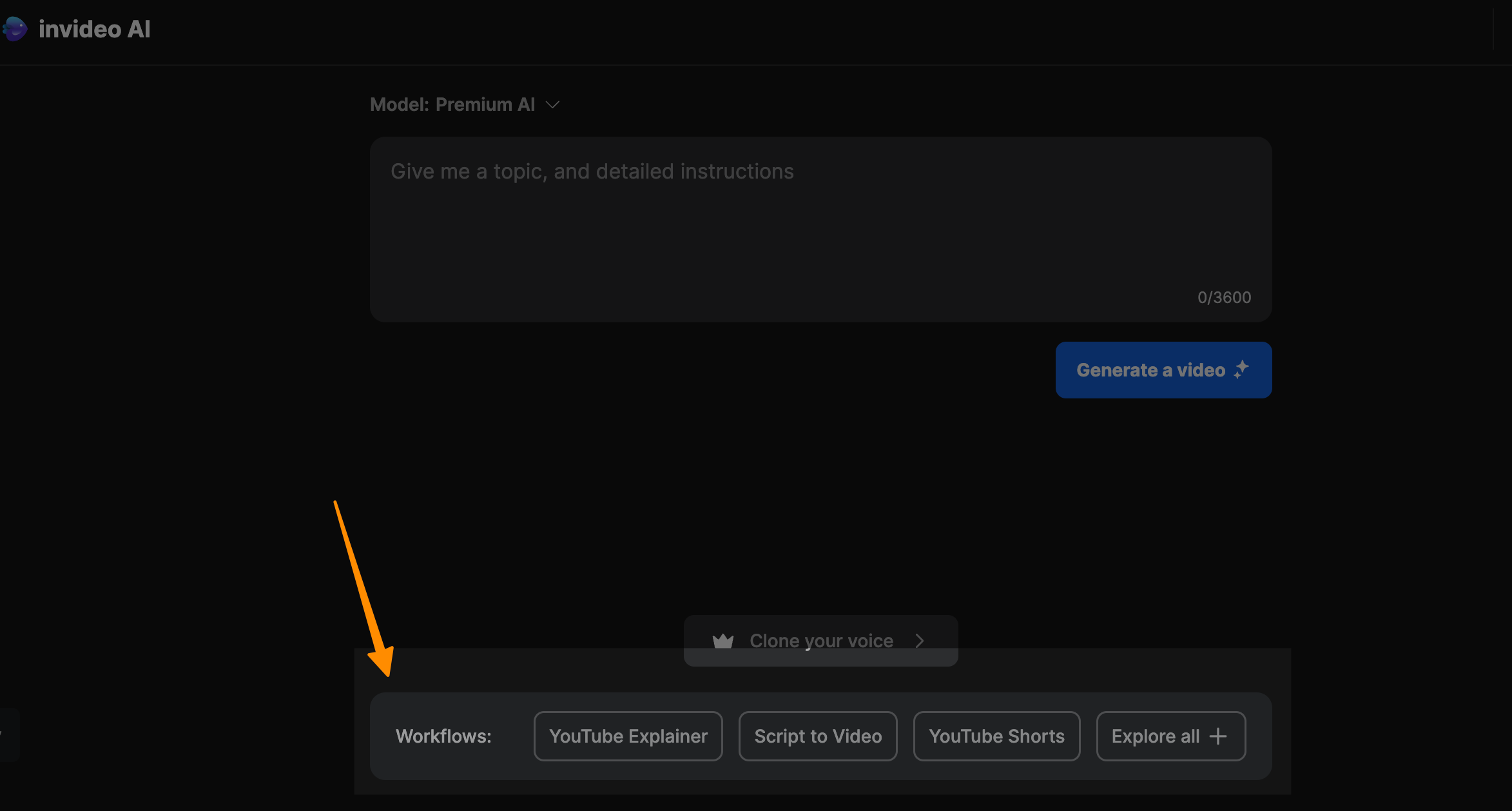The image size is (1512, 811).
Task: Click the invideo AI fish logo icon
Action: [15, 29]
